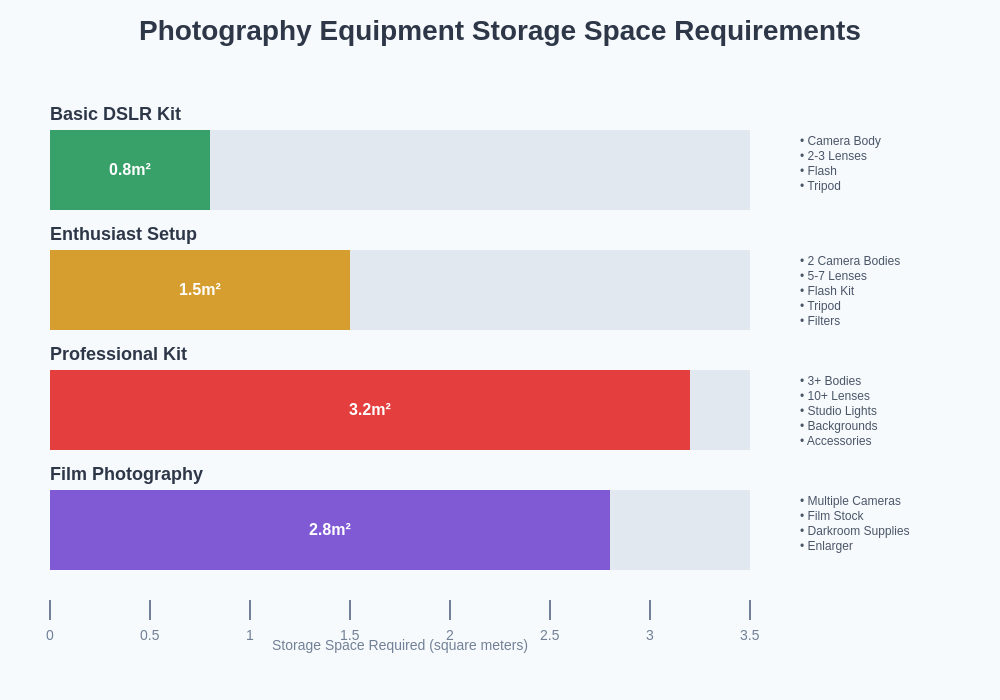Click the purple Film Photography bar
The image size is (1000, 700).
tap(330, 530)
